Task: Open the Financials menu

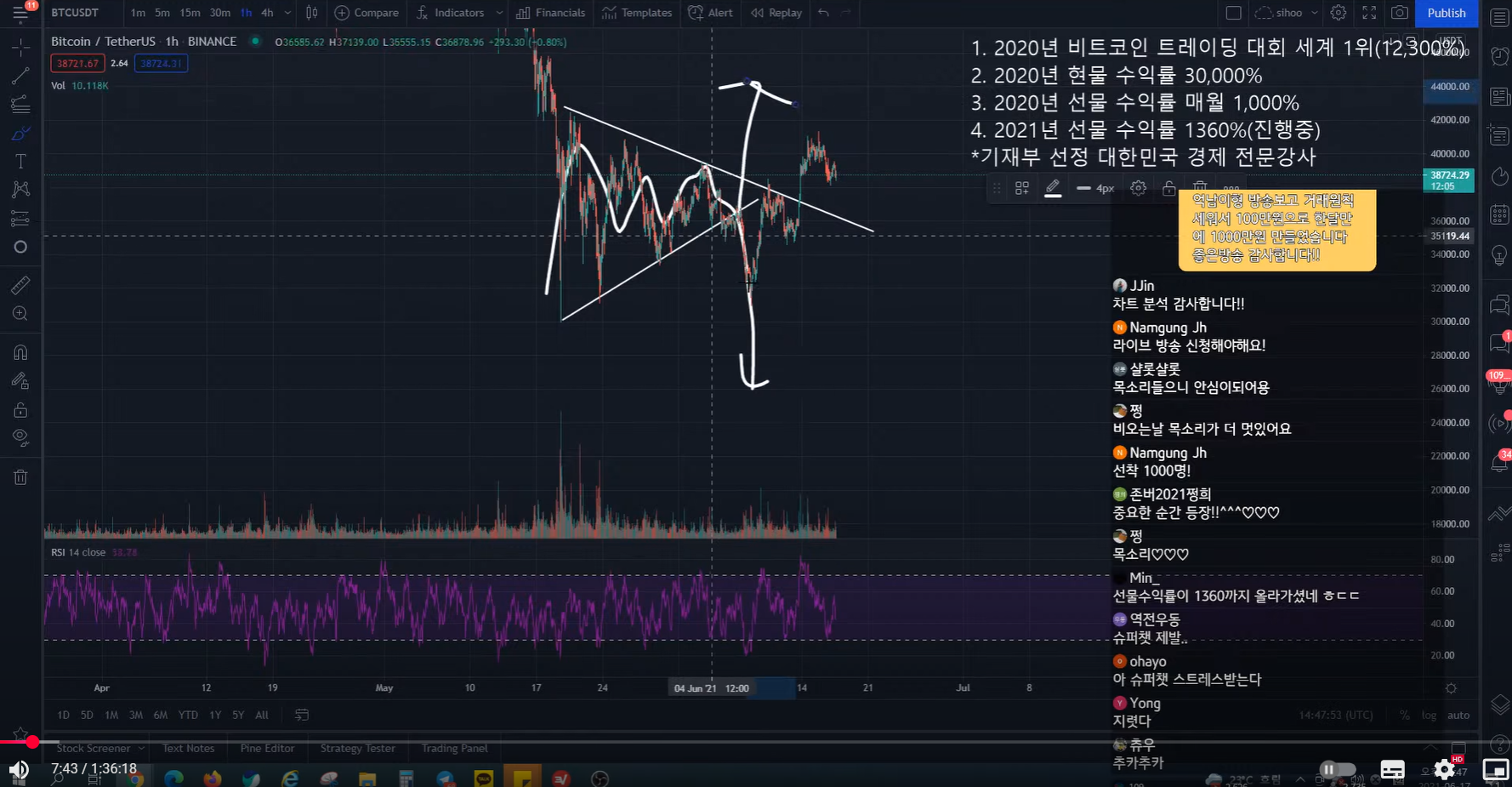Action: point(551,13)
